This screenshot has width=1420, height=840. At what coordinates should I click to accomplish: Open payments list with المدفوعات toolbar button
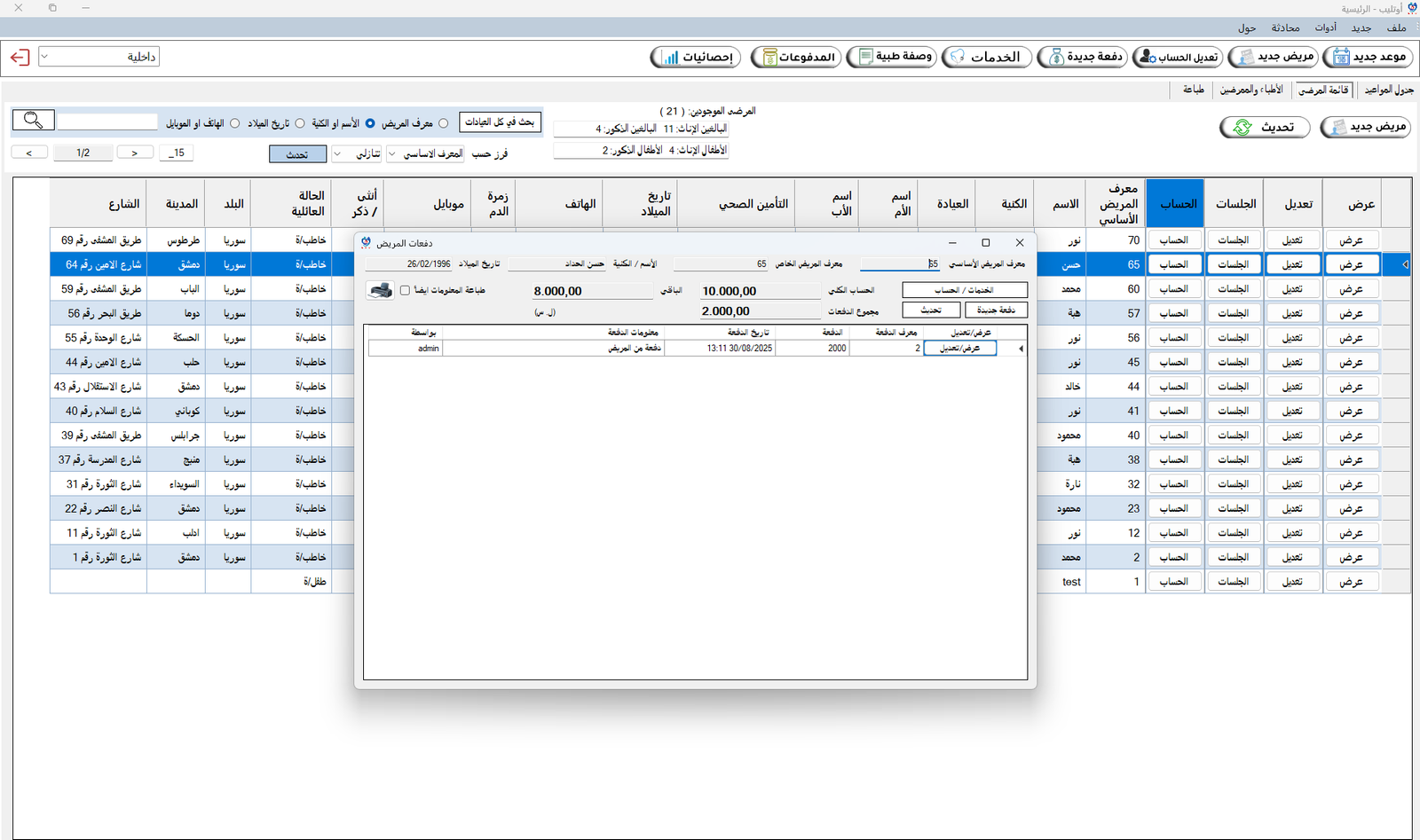[x=795, y=58]
